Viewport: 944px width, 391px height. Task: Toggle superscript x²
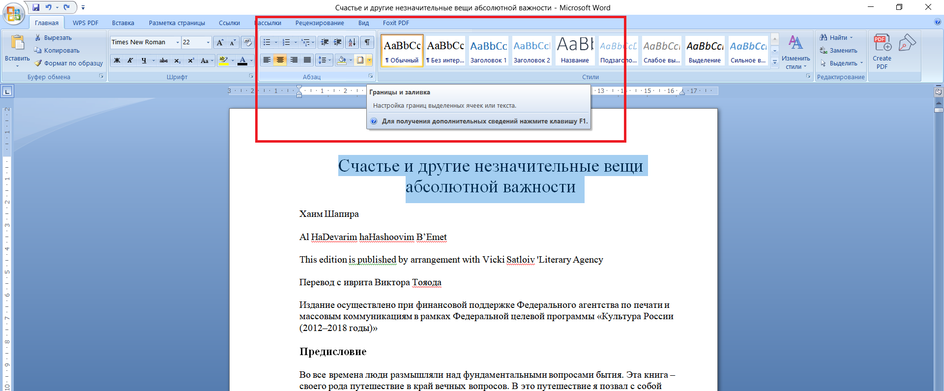tap(191, 60)
